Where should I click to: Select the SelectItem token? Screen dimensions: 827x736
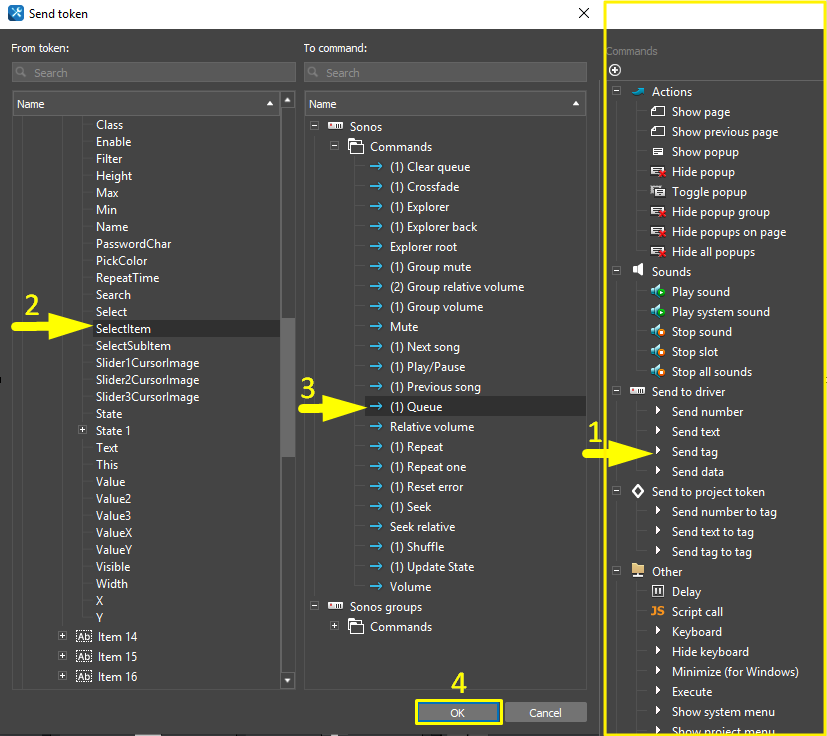pyautogui.click(x=123, y=329)
